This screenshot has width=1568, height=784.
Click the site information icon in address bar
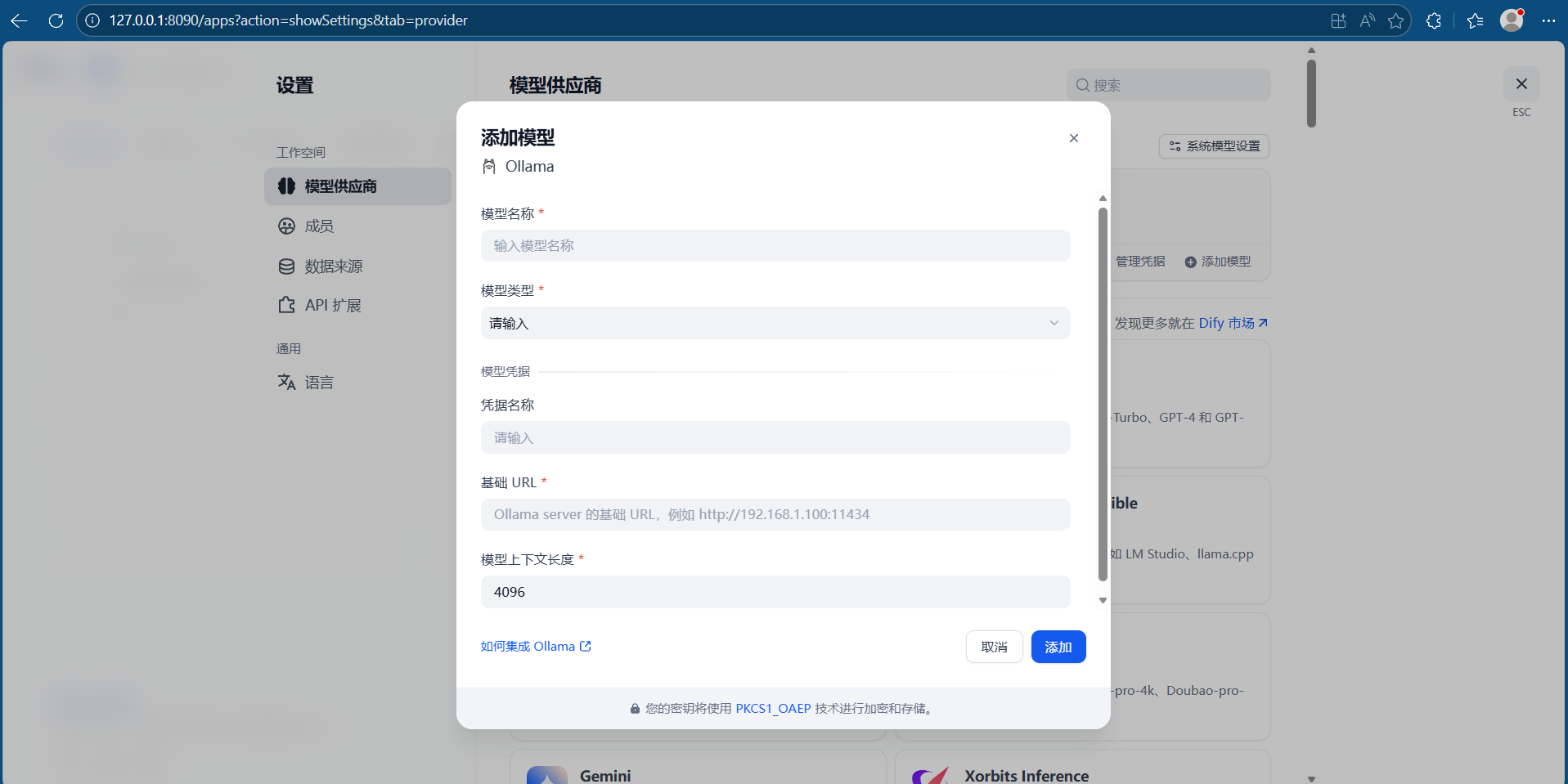(x=92, y=20)
